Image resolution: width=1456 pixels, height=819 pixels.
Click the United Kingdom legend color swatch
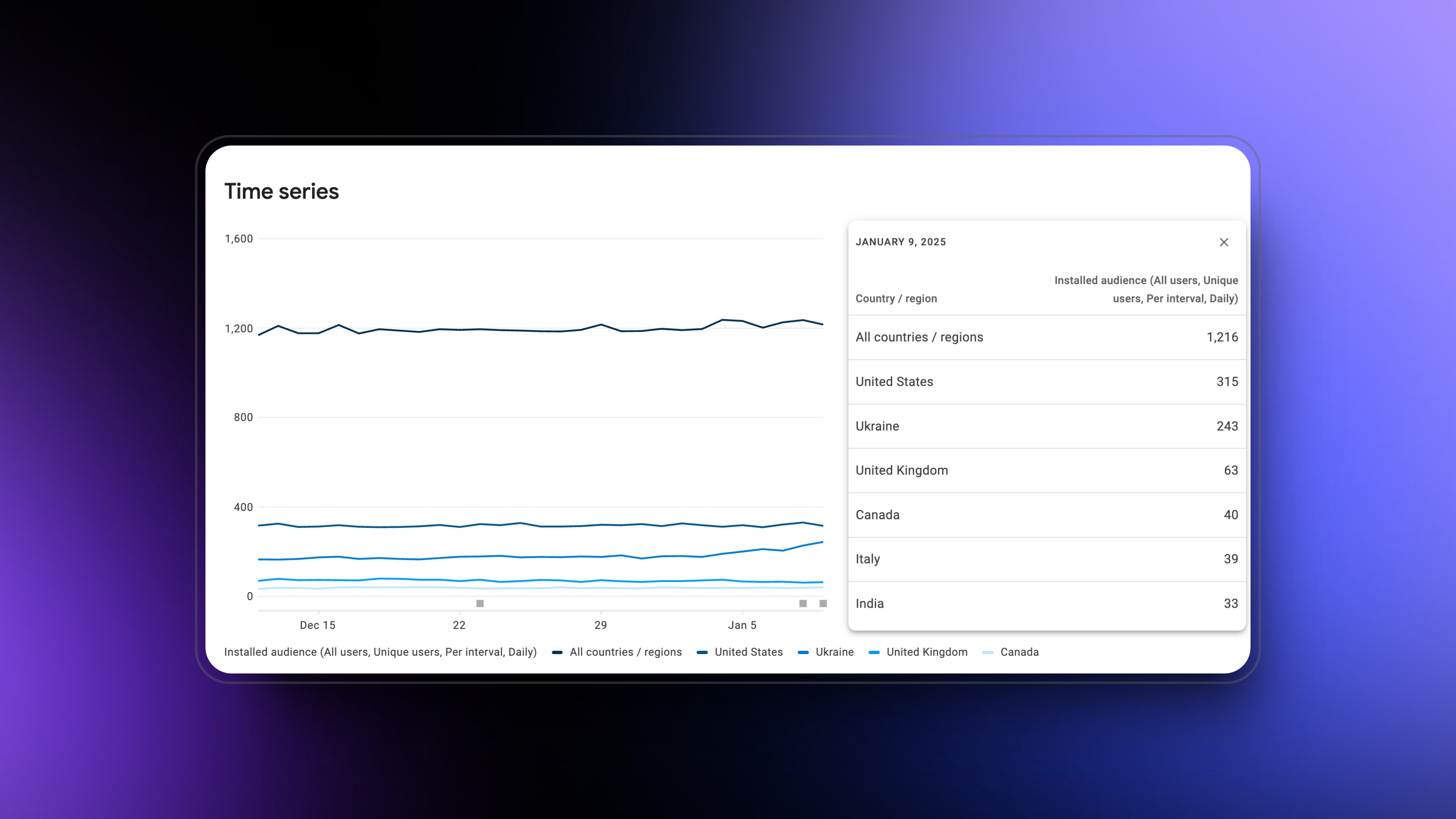coord(874,652)
